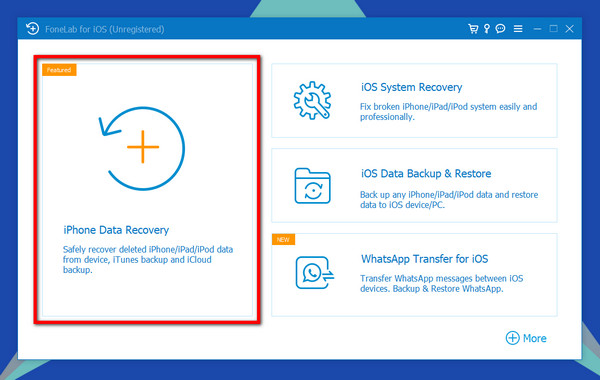Open the key register icon
600x380 pixels.
[487, 29]
